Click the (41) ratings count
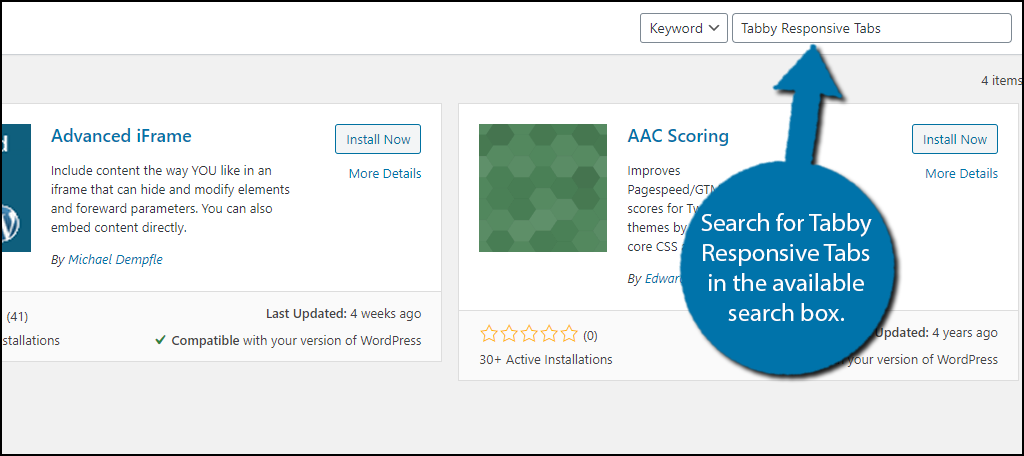Screen dimensions: 1024x456 coord(17,317)
